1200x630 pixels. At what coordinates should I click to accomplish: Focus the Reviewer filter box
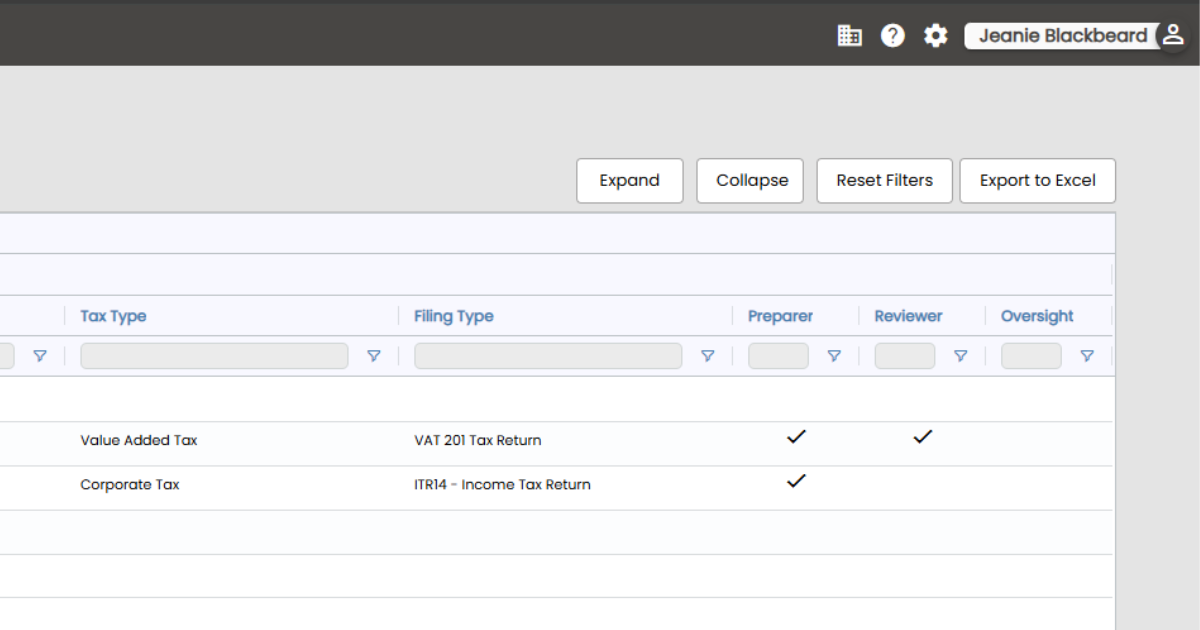click(x=905, y=356)
